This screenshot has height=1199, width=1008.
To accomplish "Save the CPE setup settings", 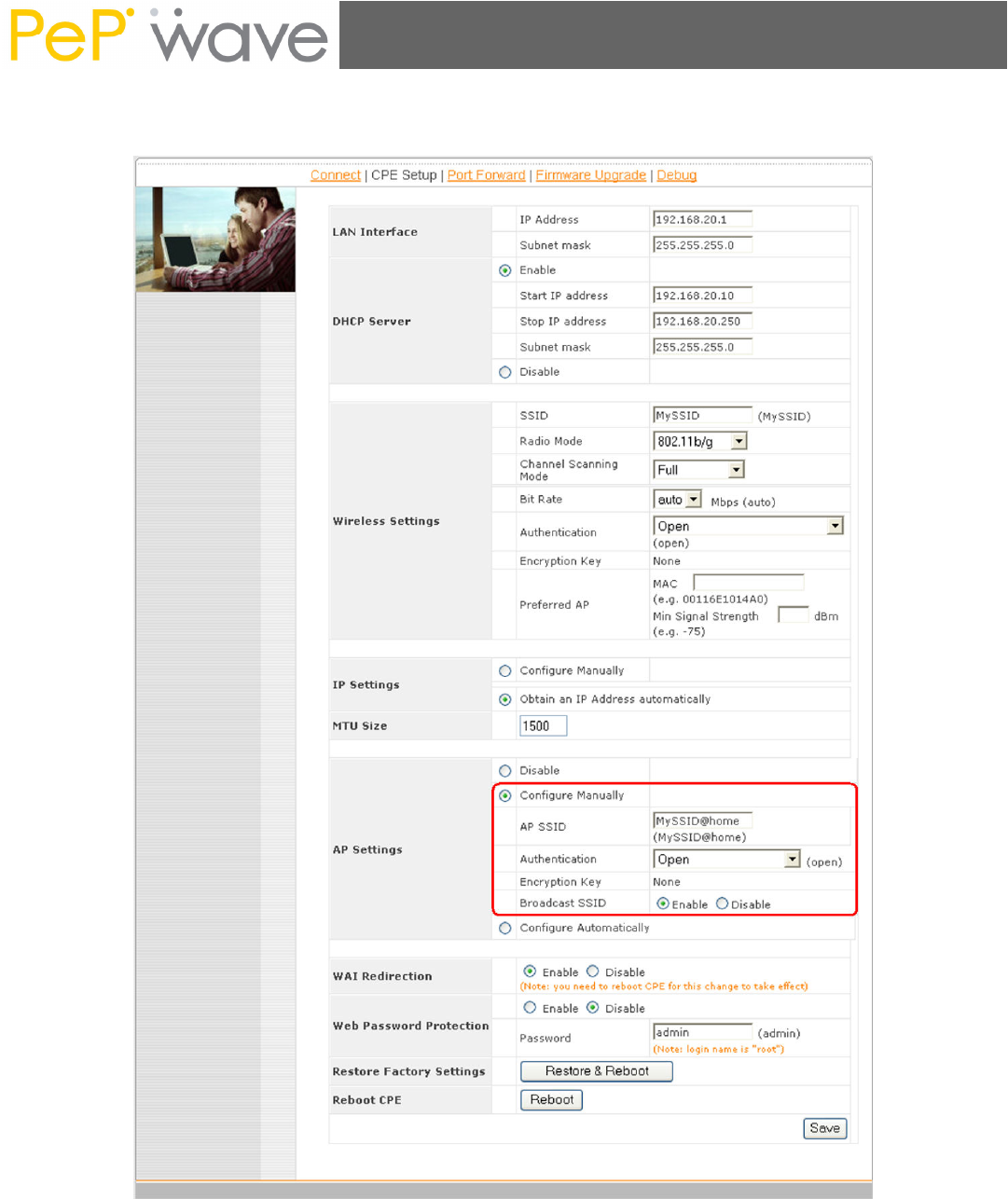I will [825, 1128].
